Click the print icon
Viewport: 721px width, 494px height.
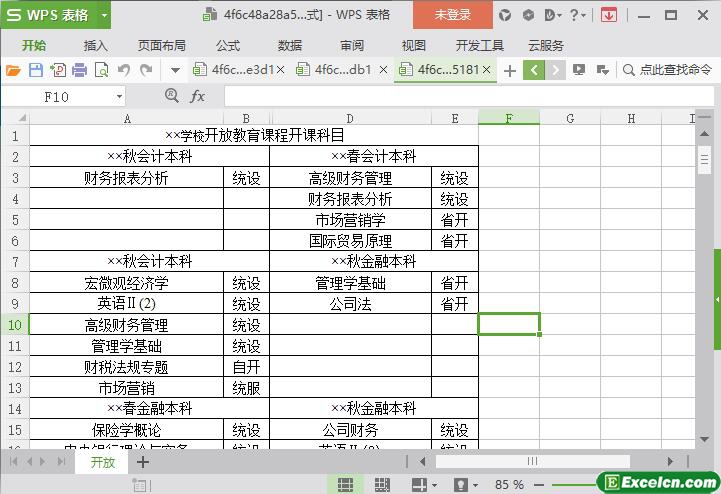point(80,70)
